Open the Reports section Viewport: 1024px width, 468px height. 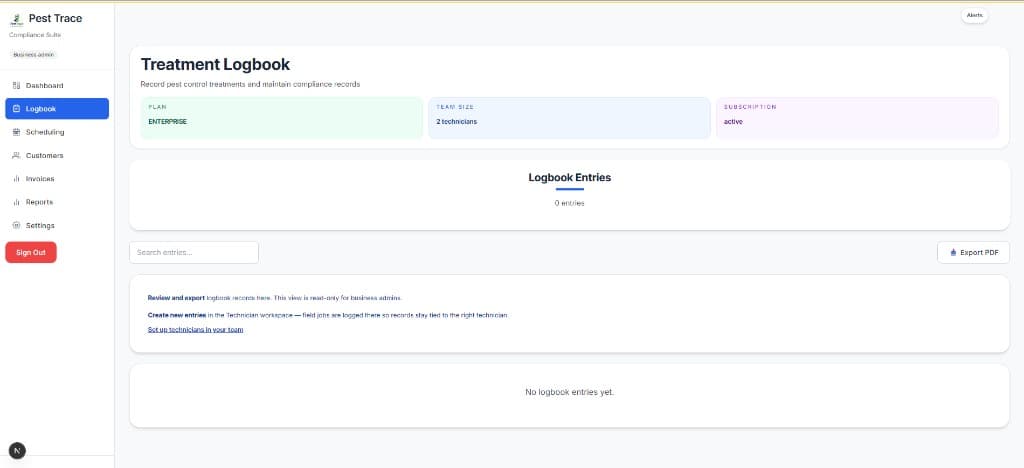pos(57,202)
